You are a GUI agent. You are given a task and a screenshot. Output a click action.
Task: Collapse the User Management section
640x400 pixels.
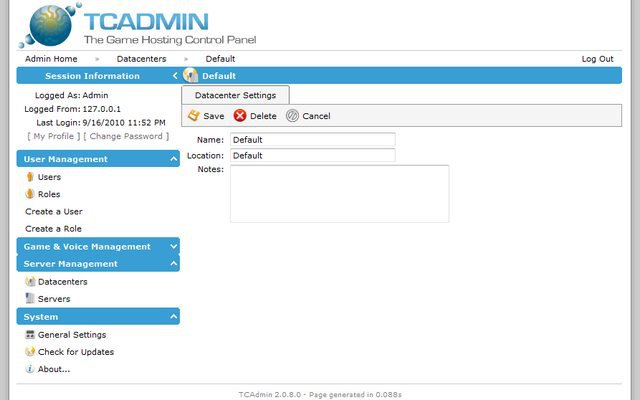click(174, 159)
